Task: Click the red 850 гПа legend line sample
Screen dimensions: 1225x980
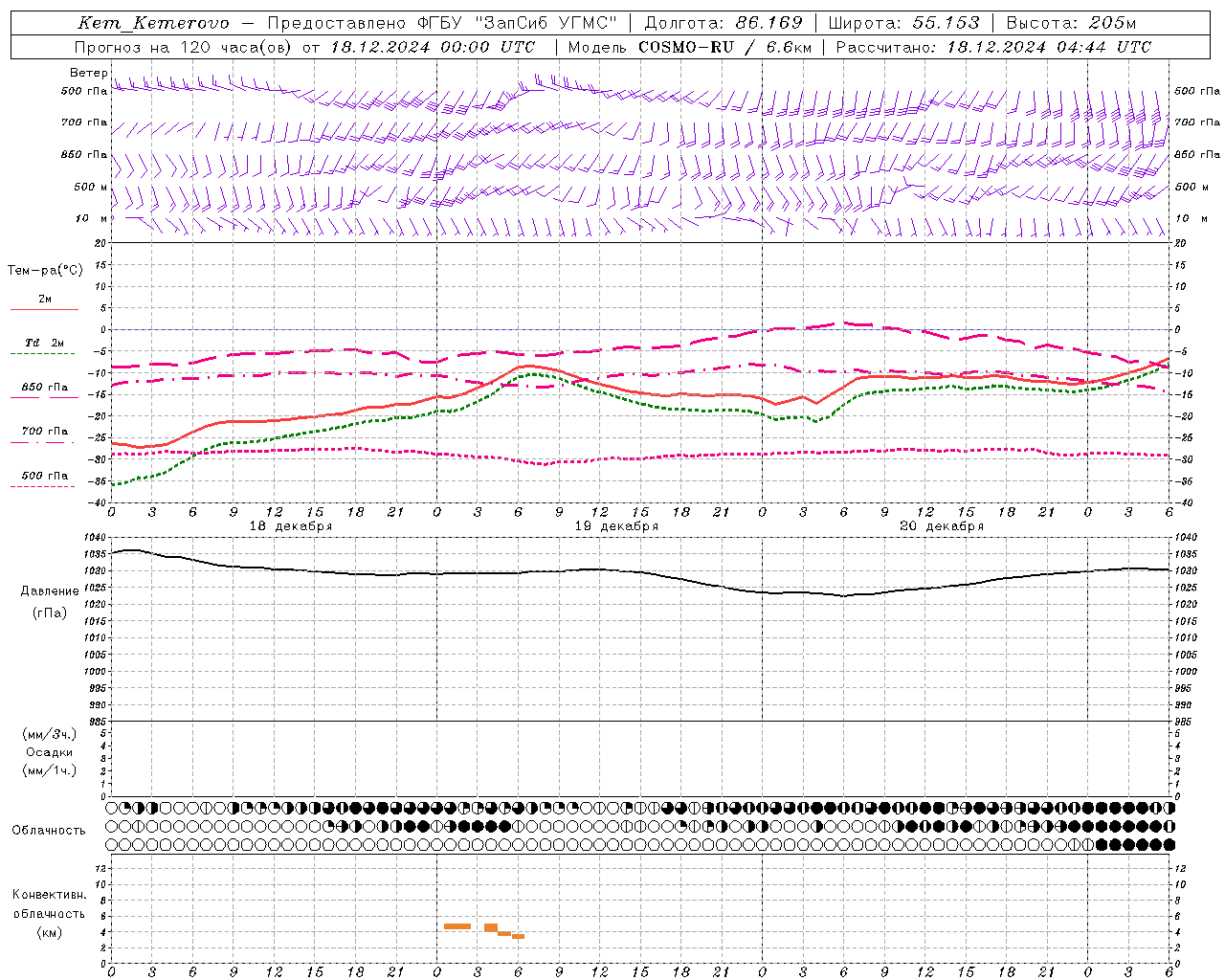Action: pos(44,398)
